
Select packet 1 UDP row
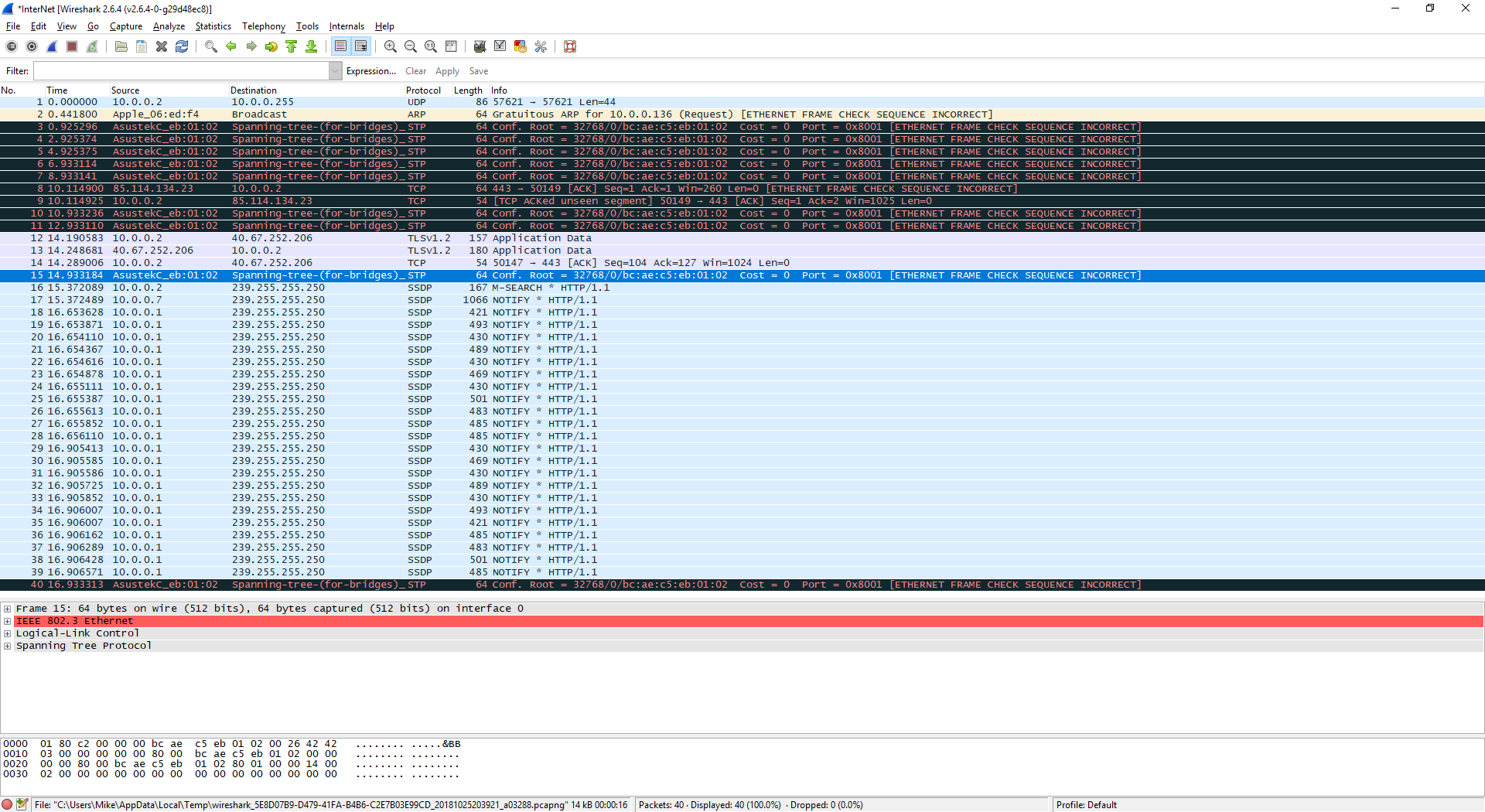(742, 102)
